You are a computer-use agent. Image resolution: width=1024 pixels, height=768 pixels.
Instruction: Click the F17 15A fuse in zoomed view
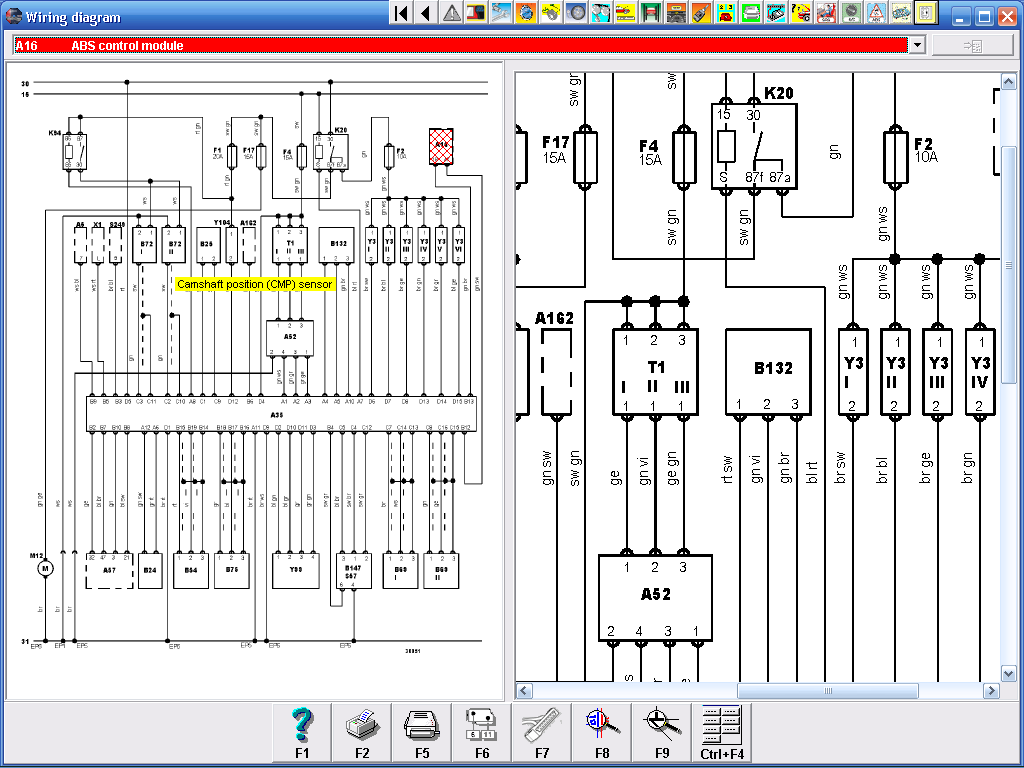(x=585, y=157)
